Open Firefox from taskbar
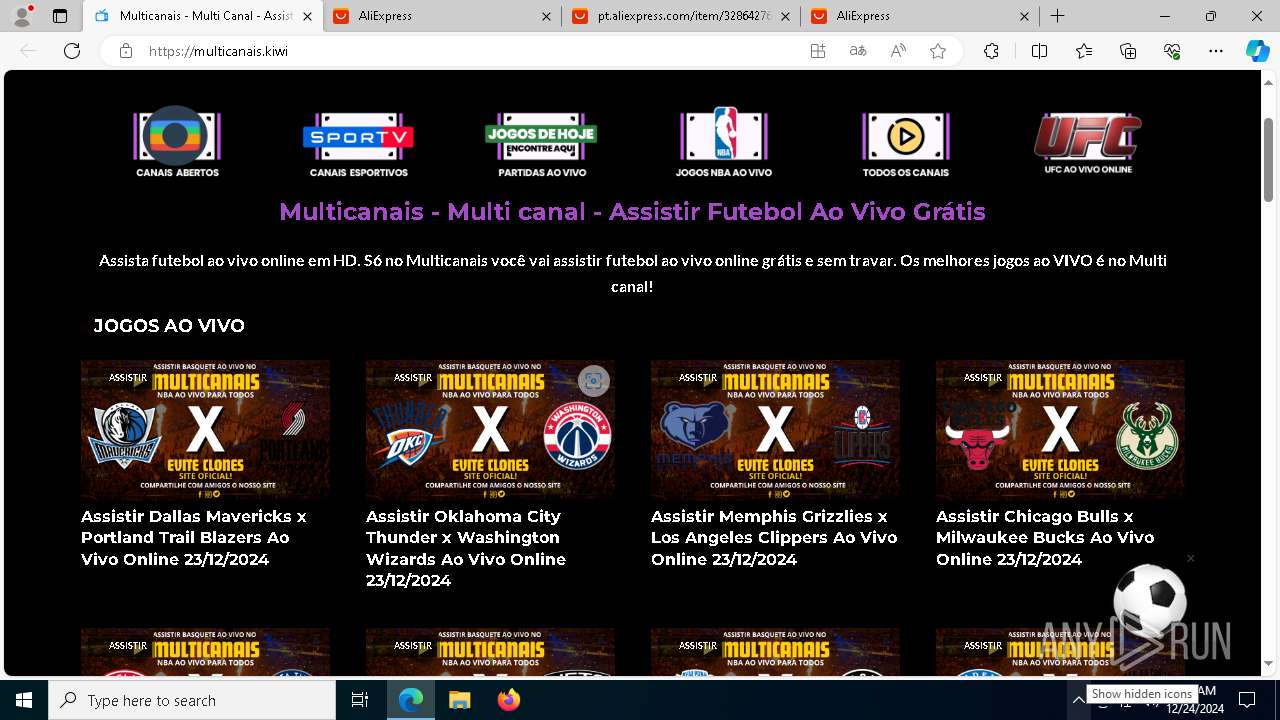Screen dimensions: 1280x720 point(508,700)
